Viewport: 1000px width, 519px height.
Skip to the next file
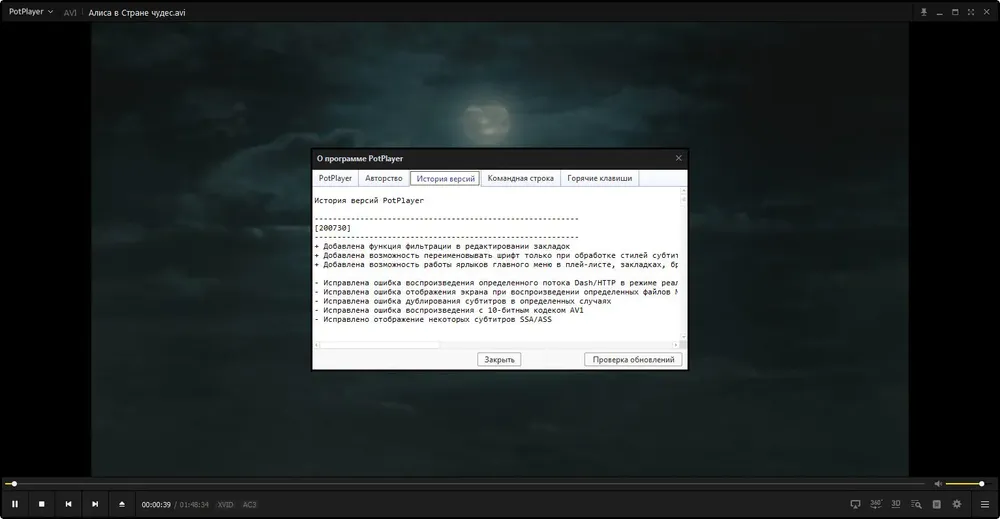(95, 504)
